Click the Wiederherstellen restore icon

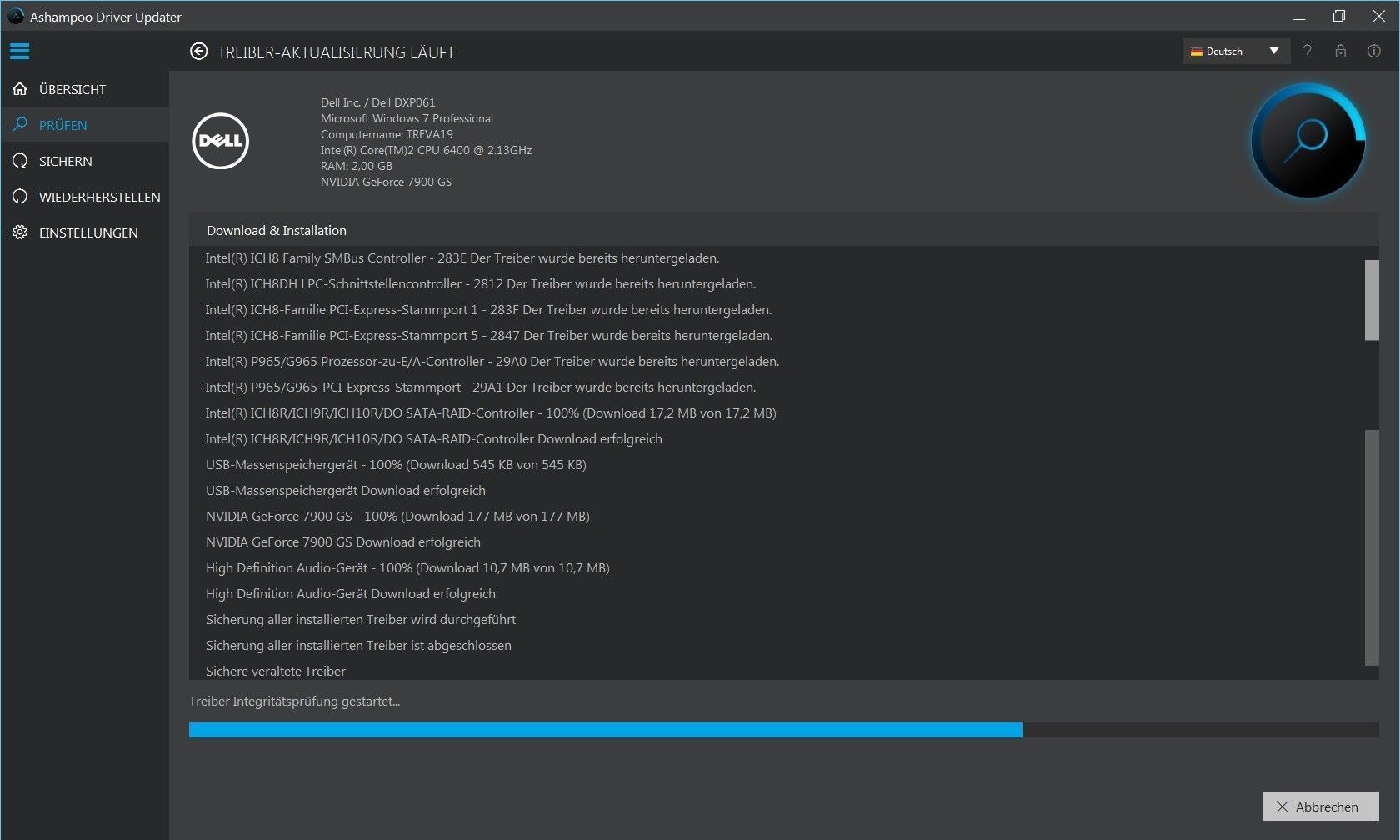[20, 197]
